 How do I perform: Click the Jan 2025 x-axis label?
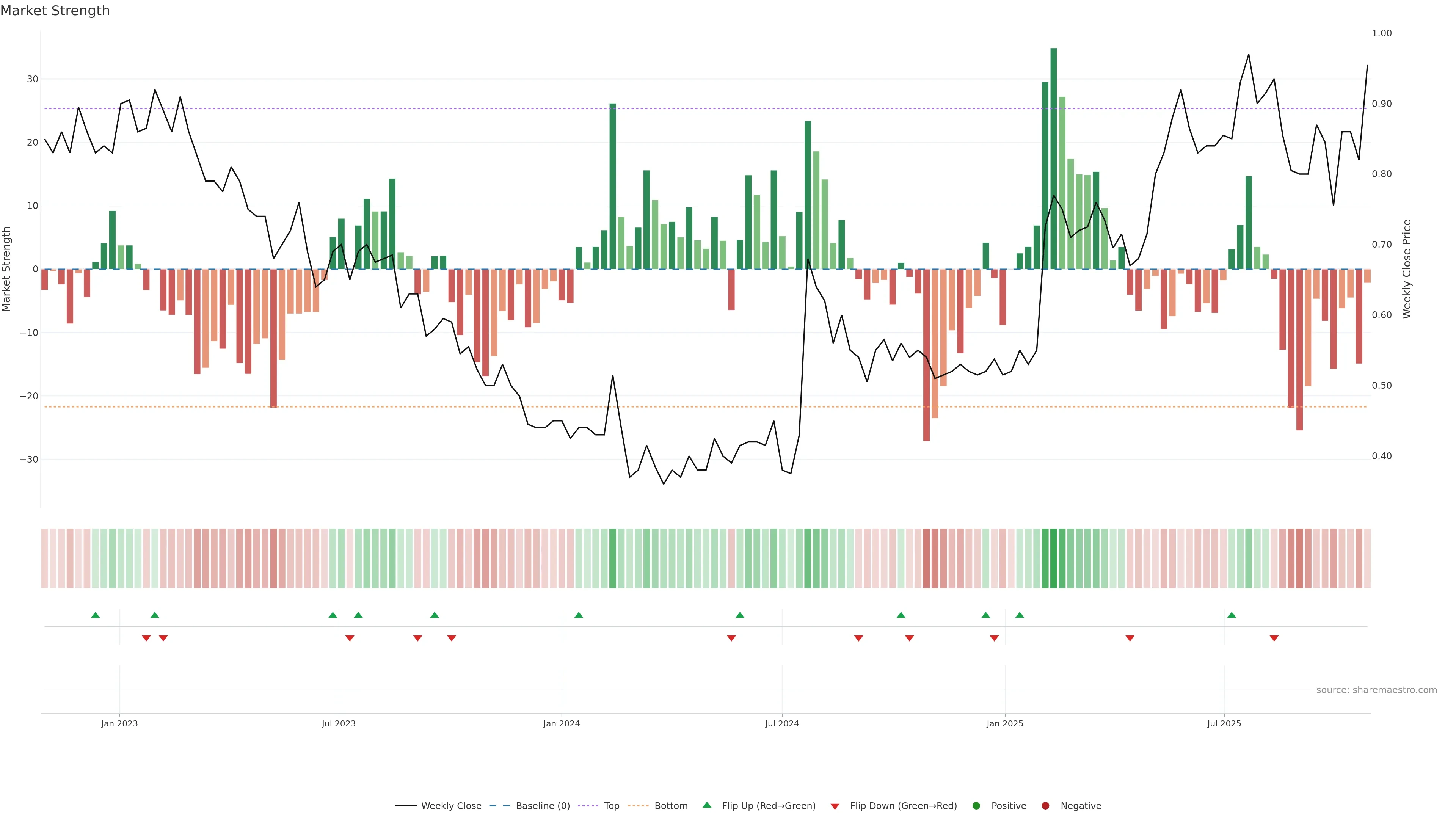pyautogui.click(x=1004, y=723)
